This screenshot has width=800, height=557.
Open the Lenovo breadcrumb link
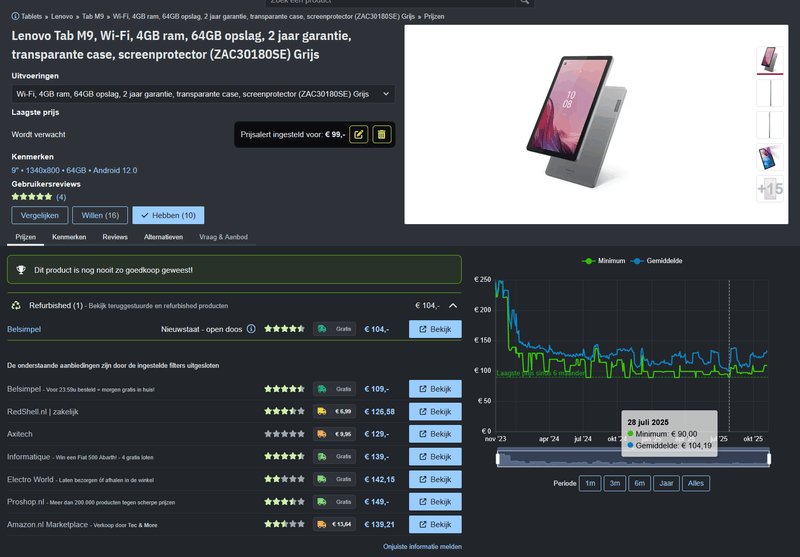click(62, 16)
